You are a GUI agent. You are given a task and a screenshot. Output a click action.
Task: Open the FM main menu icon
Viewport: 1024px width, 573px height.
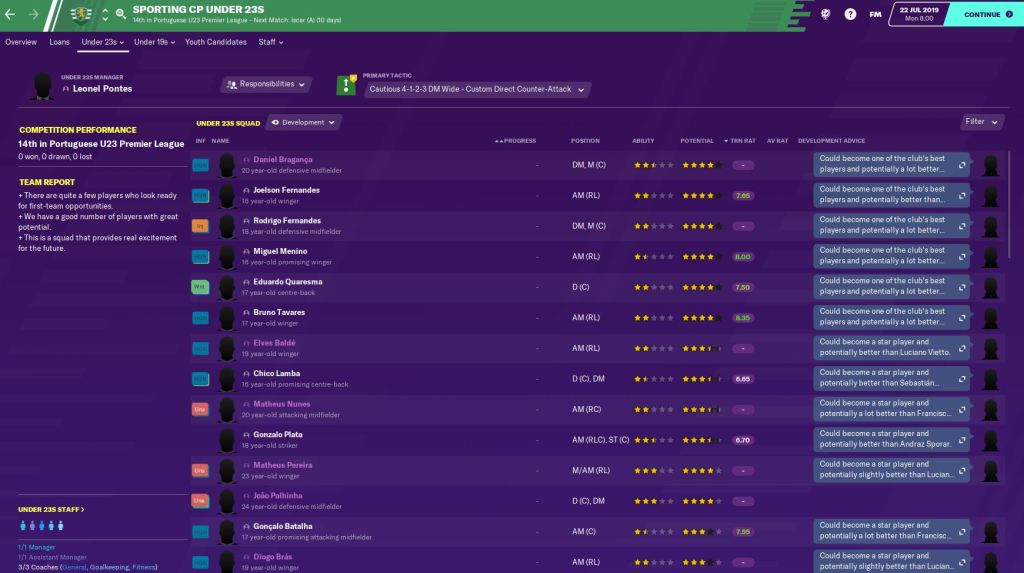(x=875, y=14)
